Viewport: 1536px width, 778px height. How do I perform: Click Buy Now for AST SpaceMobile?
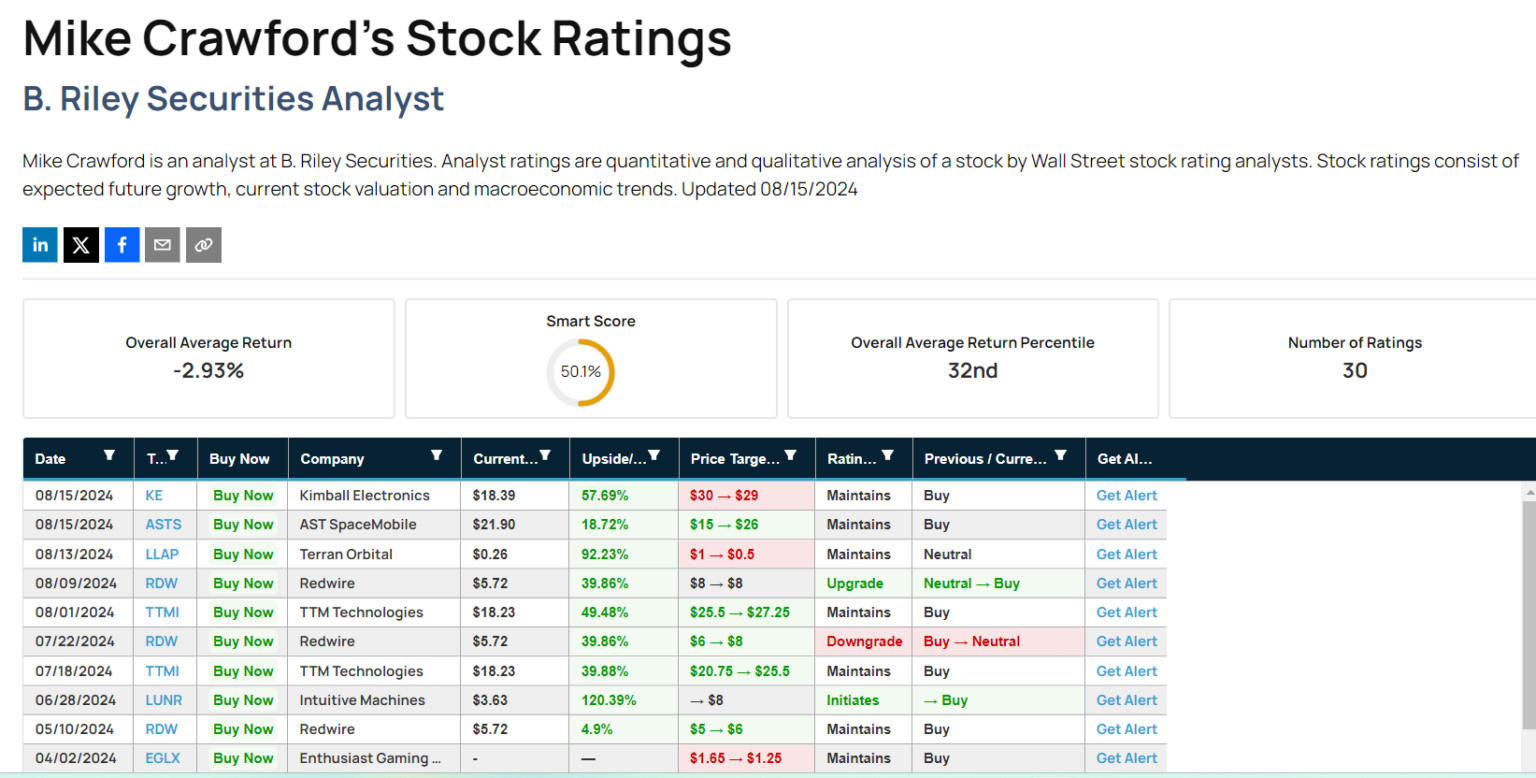click(x=243, y=524)
